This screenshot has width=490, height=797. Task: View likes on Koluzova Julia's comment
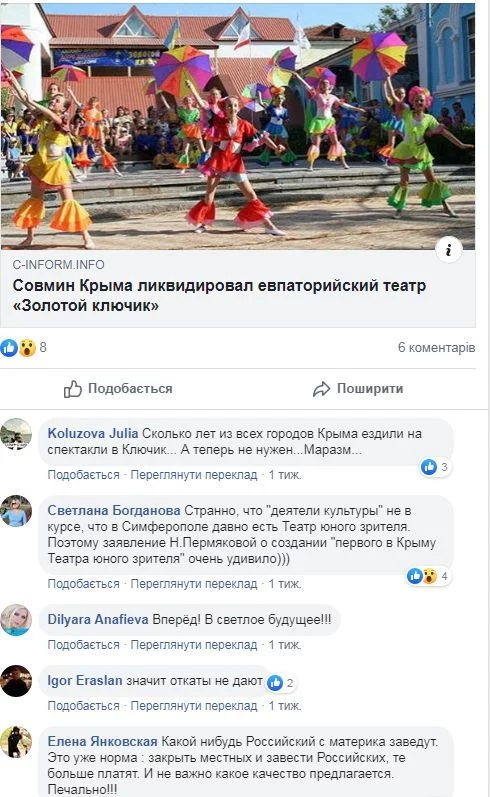click(x=435, y=467)
